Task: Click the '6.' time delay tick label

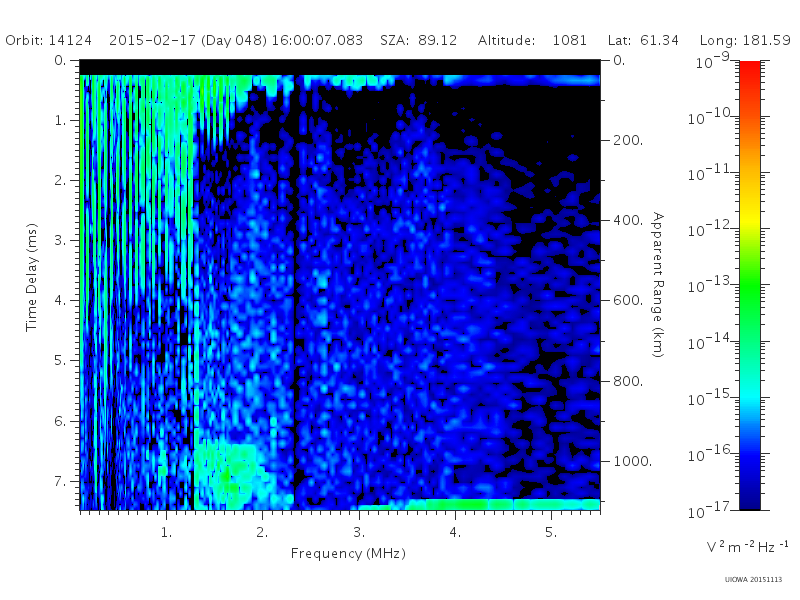Action: coord(60,421)
